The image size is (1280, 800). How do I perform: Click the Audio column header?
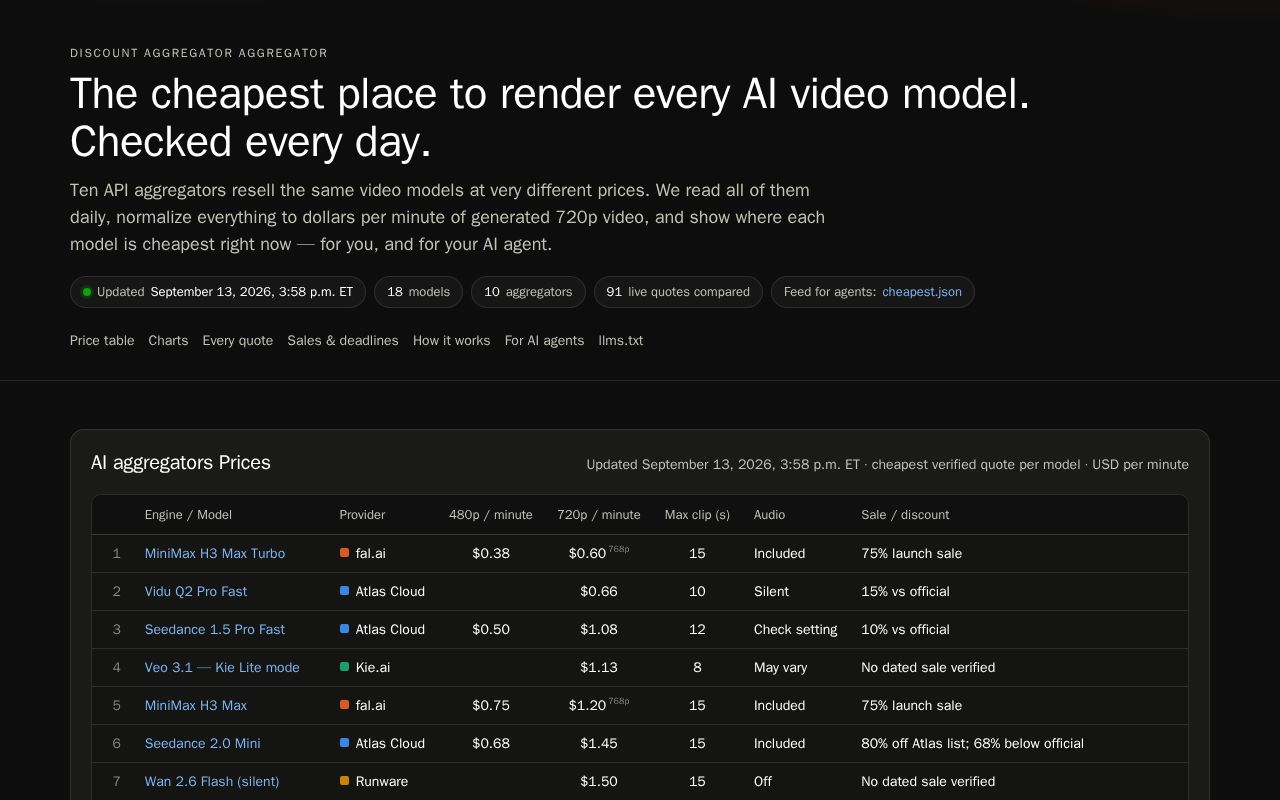click(769, 515)
